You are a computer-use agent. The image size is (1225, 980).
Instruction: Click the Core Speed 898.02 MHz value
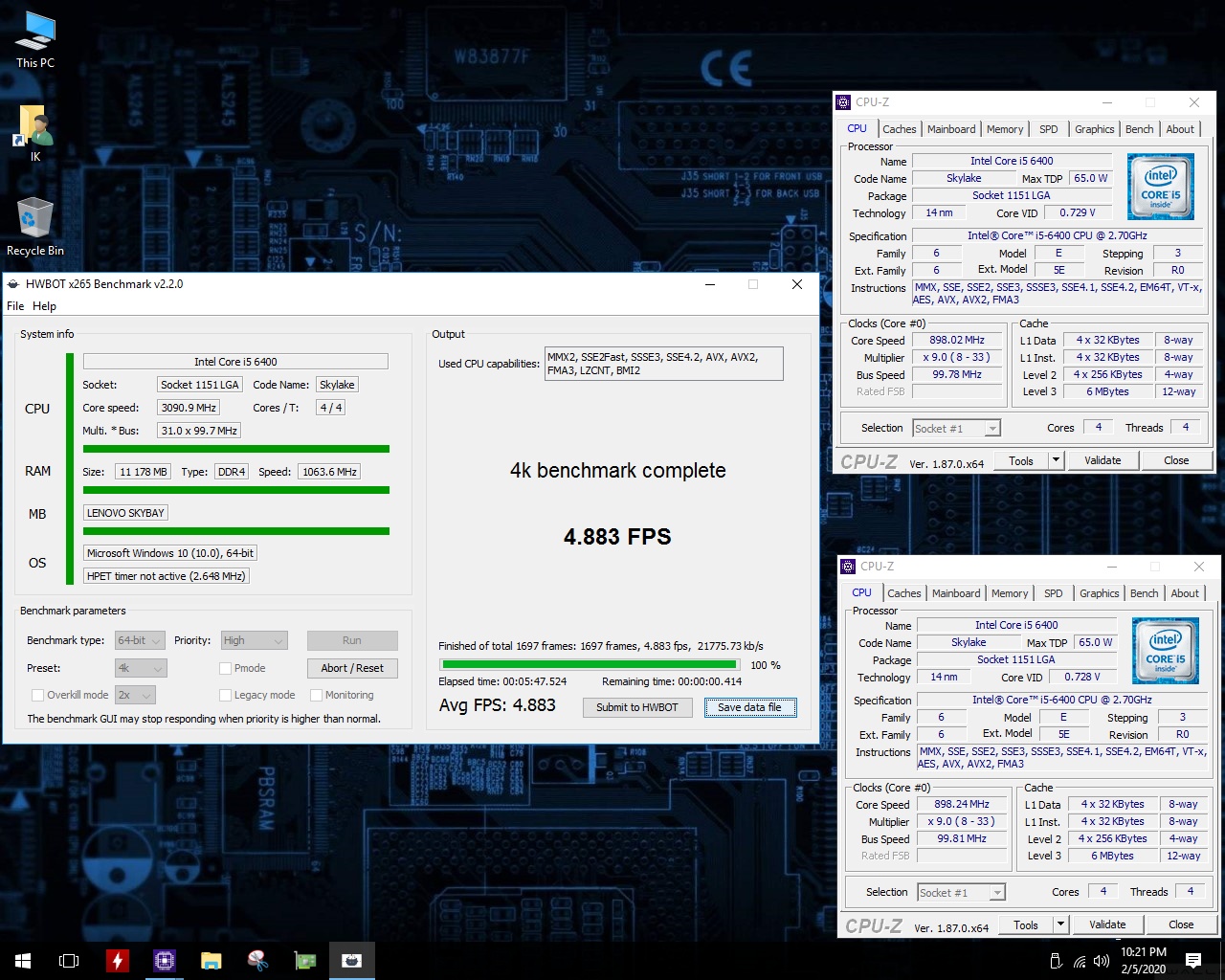957,340
